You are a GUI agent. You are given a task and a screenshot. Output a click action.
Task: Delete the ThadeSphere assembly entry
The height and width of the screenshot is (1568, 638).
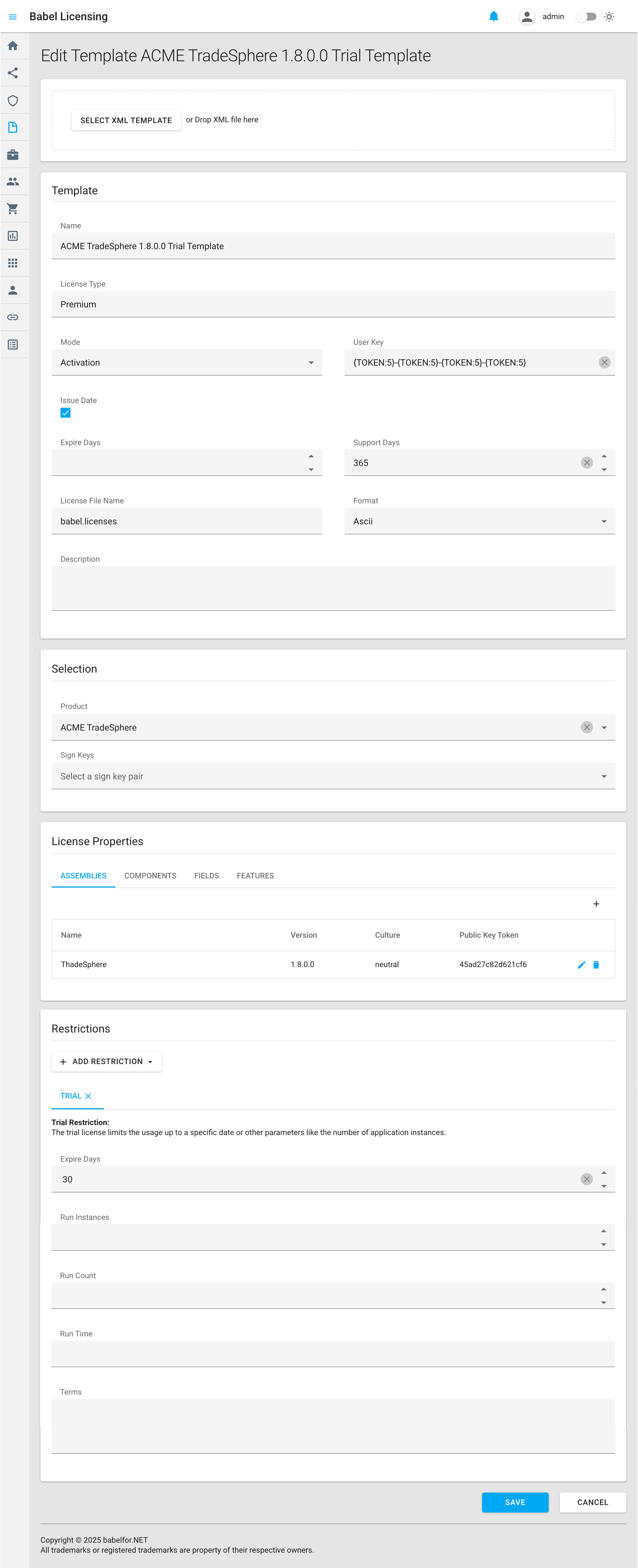pyautogui.click(x=596, y=964)
